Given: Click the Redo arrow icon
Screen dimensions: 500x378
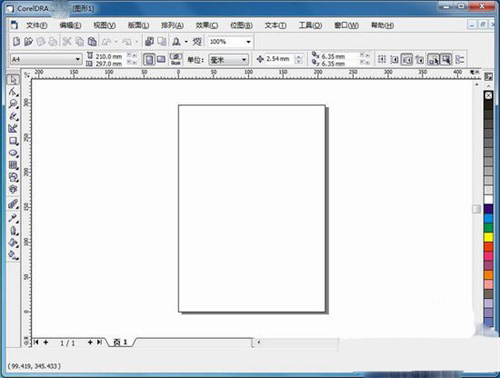Looking at the screenshot, I should (127, 42).
